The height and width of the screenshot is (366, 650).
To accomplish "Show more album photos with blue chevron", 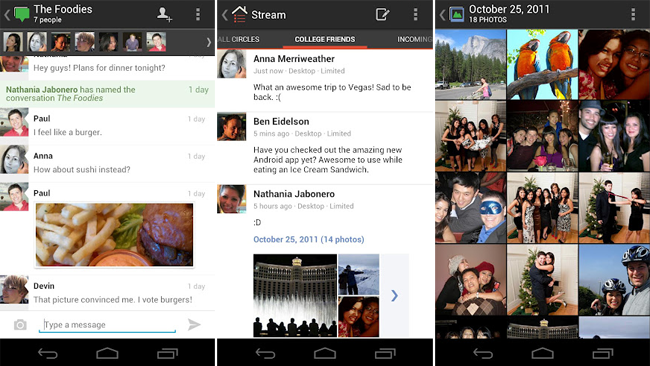I will point(395,296).
